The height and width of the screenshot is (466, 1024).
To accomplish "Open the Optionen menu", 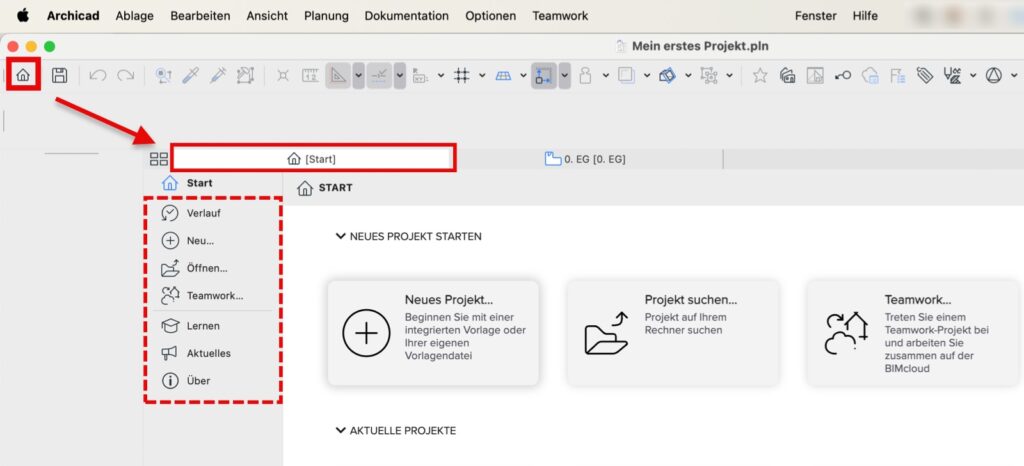I will pos(490,16).
